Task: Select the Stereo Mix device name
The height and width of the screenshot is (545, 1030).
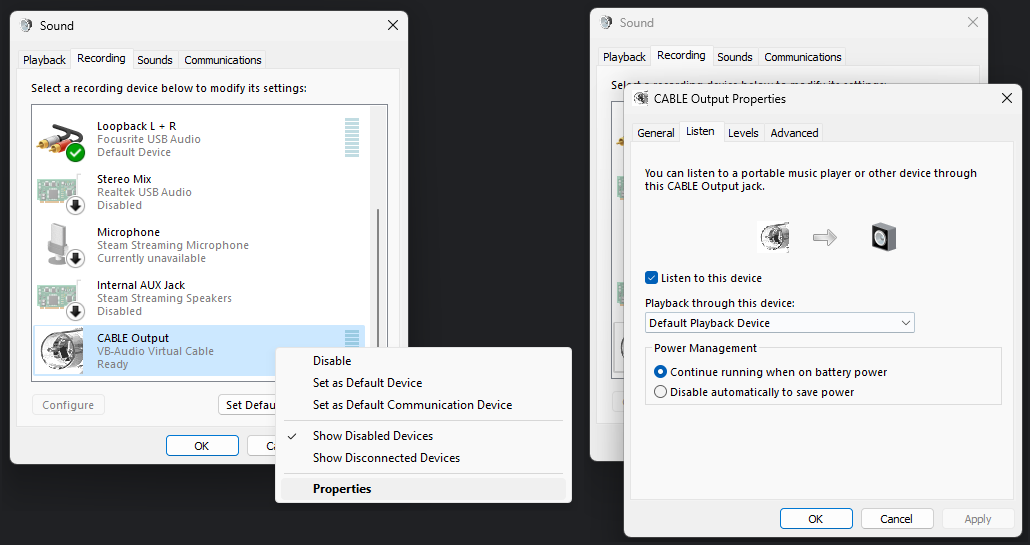Action: point(124,179)
